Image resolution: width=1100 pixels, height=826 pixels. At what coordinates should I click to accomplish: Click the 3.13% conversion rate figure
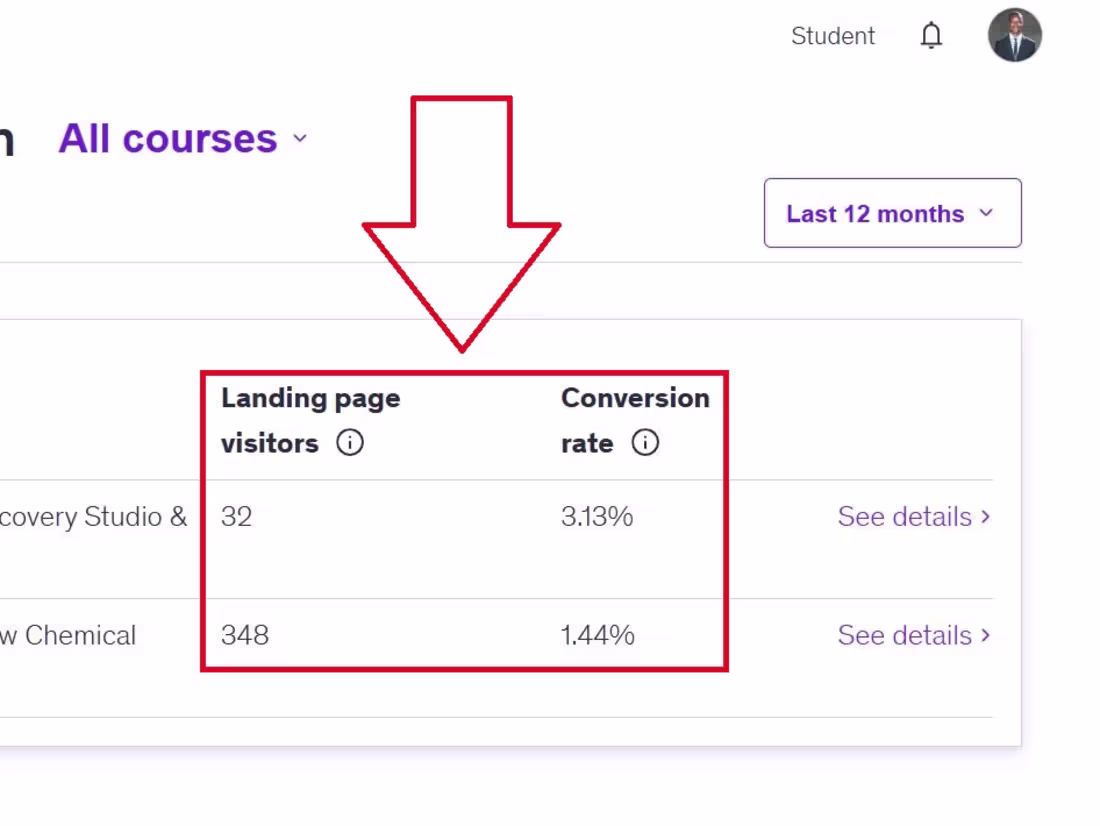tap(597, 517)
